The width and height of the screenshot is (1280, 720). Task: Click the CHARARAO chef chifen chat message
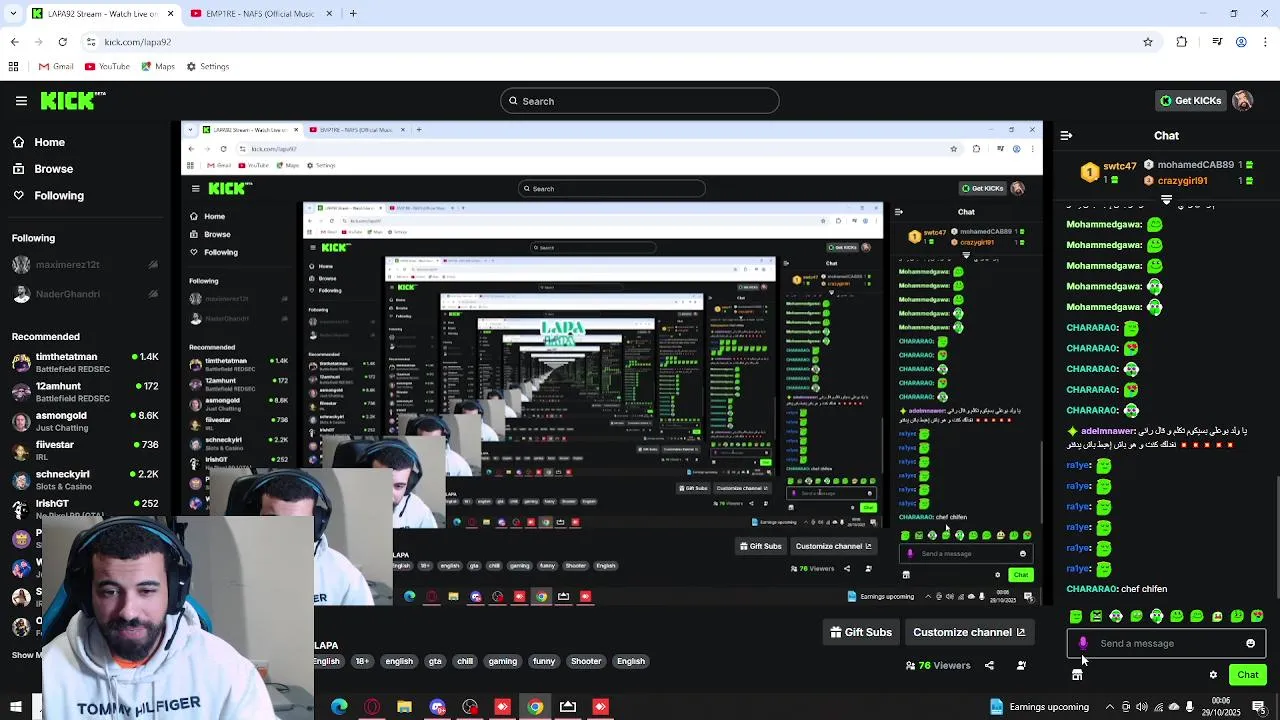point(1117,589)
